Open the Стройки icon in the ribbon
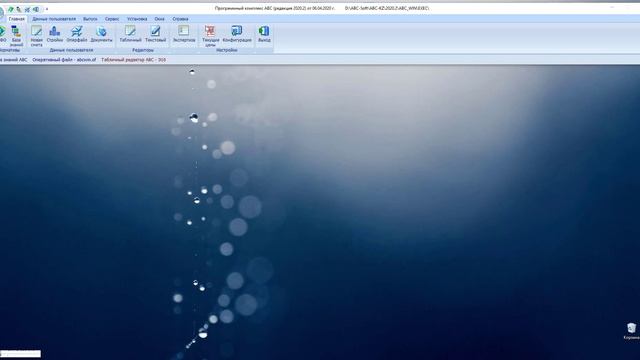Screen dimensions: 640x360 click(x=55, y=34)
